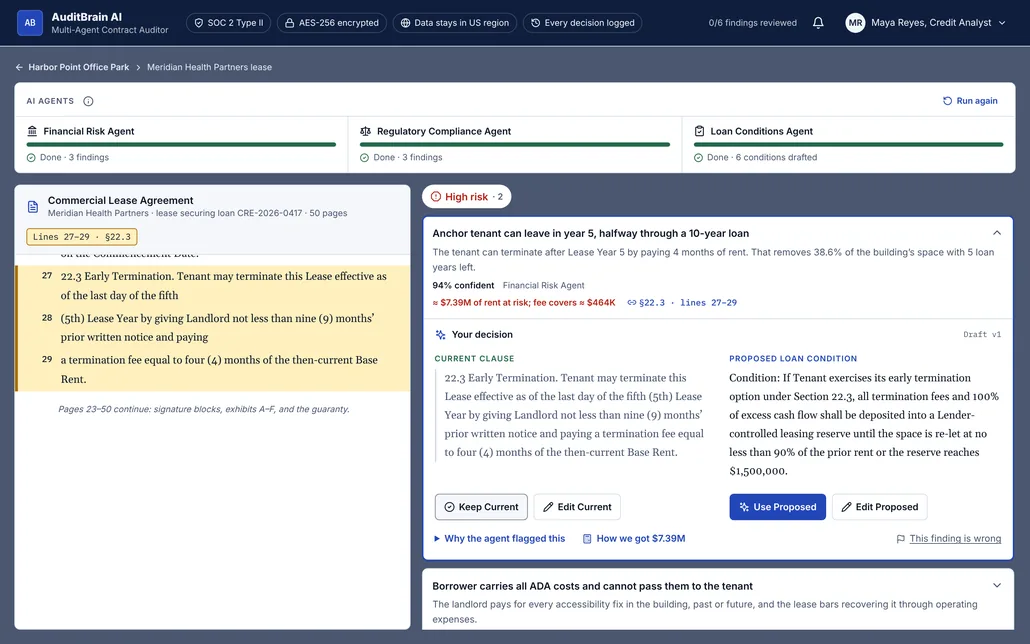Select the Loan Conditions Agent tab
1030x644 pixels.
coord(849,145)
